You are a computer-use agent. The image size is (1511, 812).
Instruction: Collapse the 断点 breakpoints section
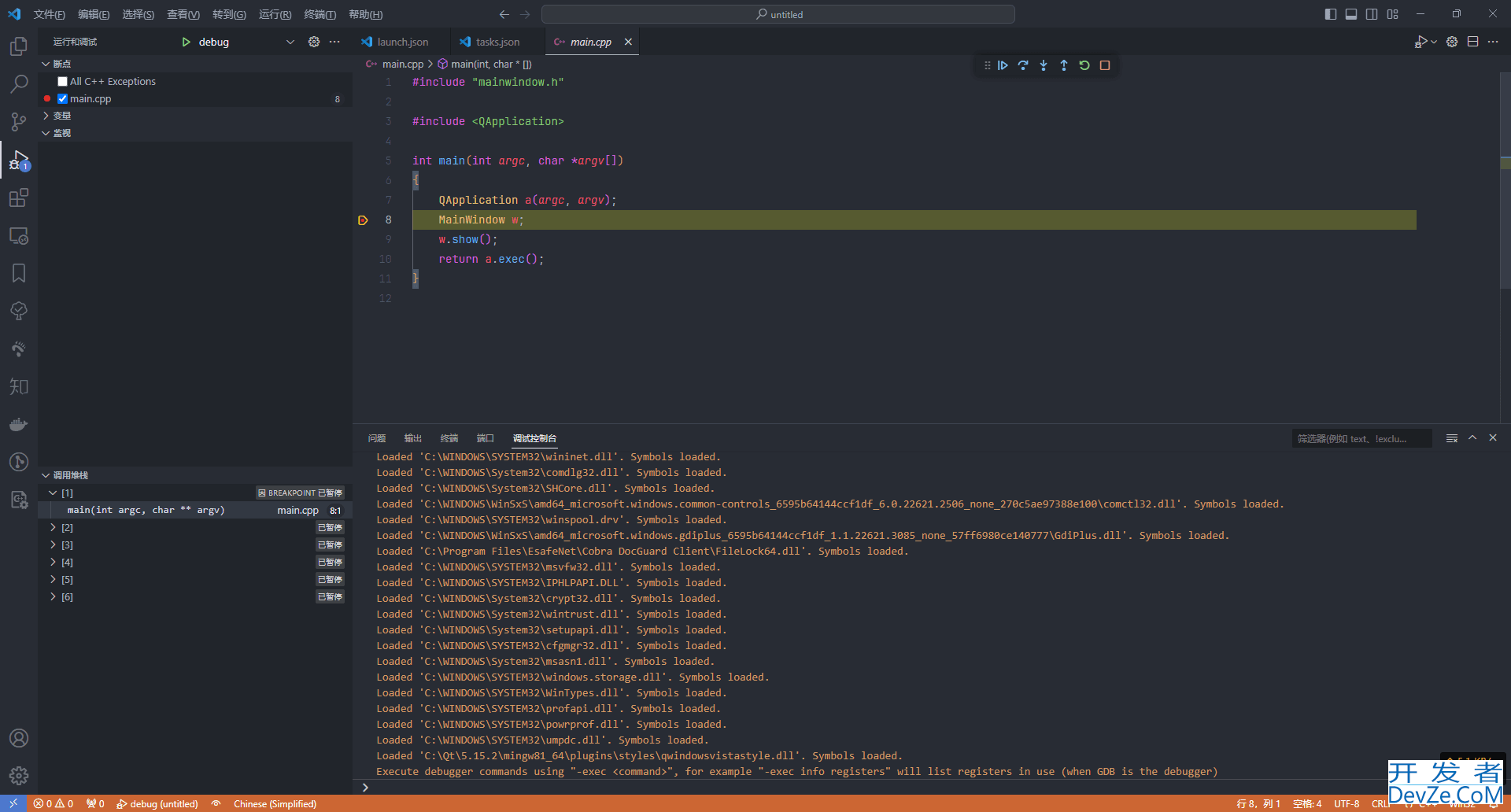coord(195,64)
